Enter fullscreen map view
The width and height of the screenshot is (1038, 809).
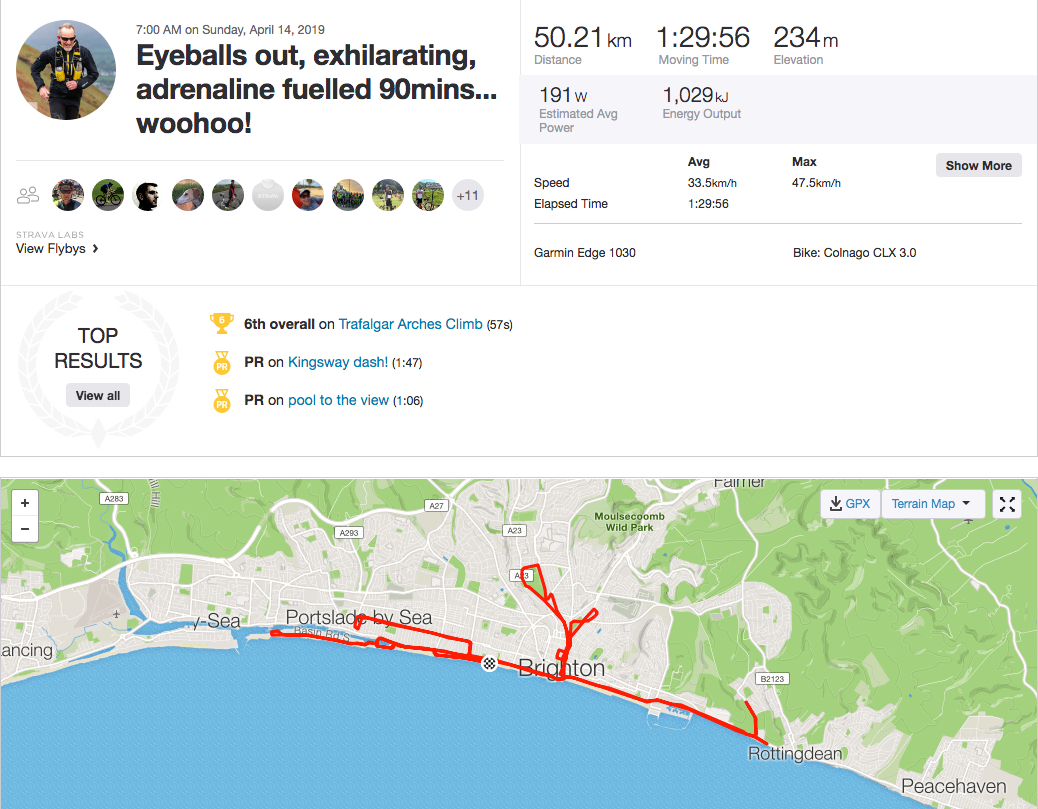[1007, 504]
